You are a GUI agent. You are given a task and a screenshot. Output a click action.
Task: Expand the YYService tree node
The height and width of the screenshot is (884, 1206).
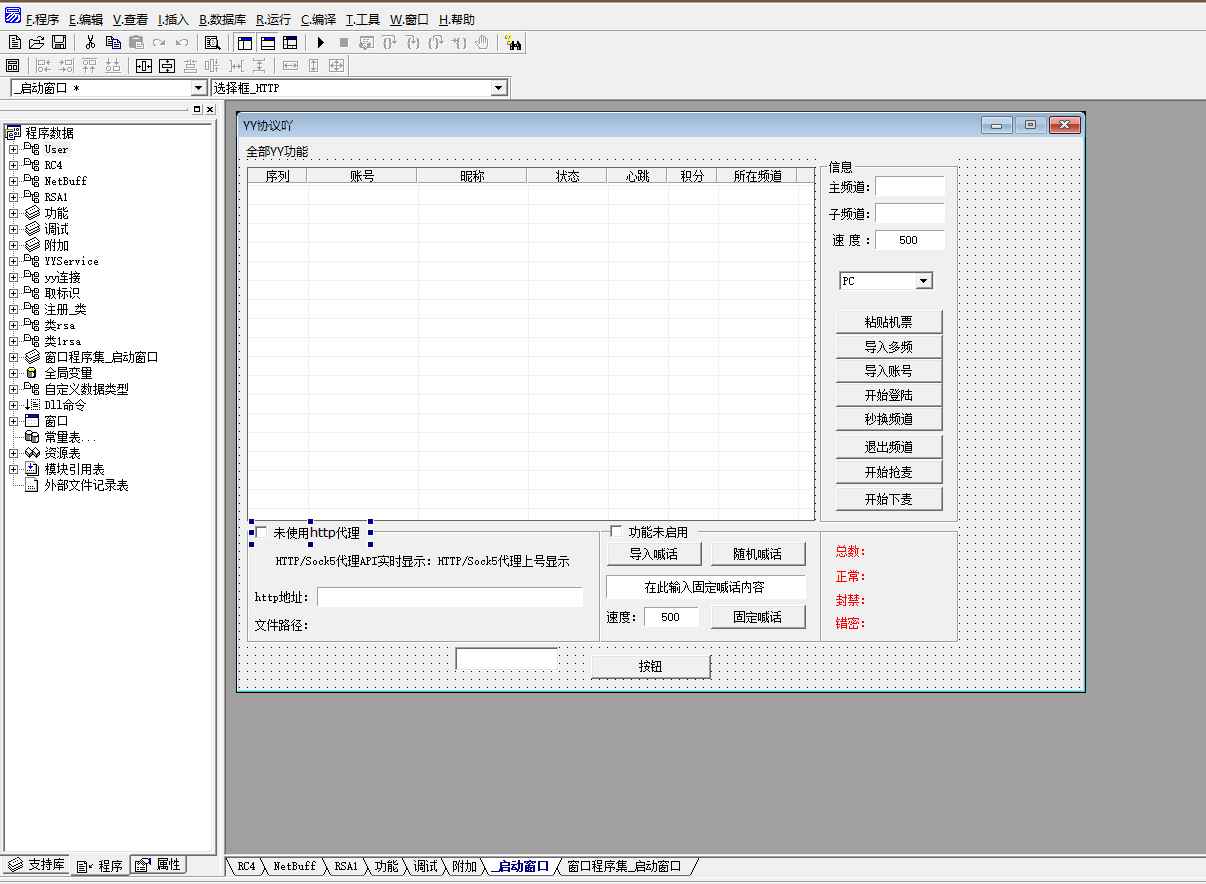tap(14, 261)
